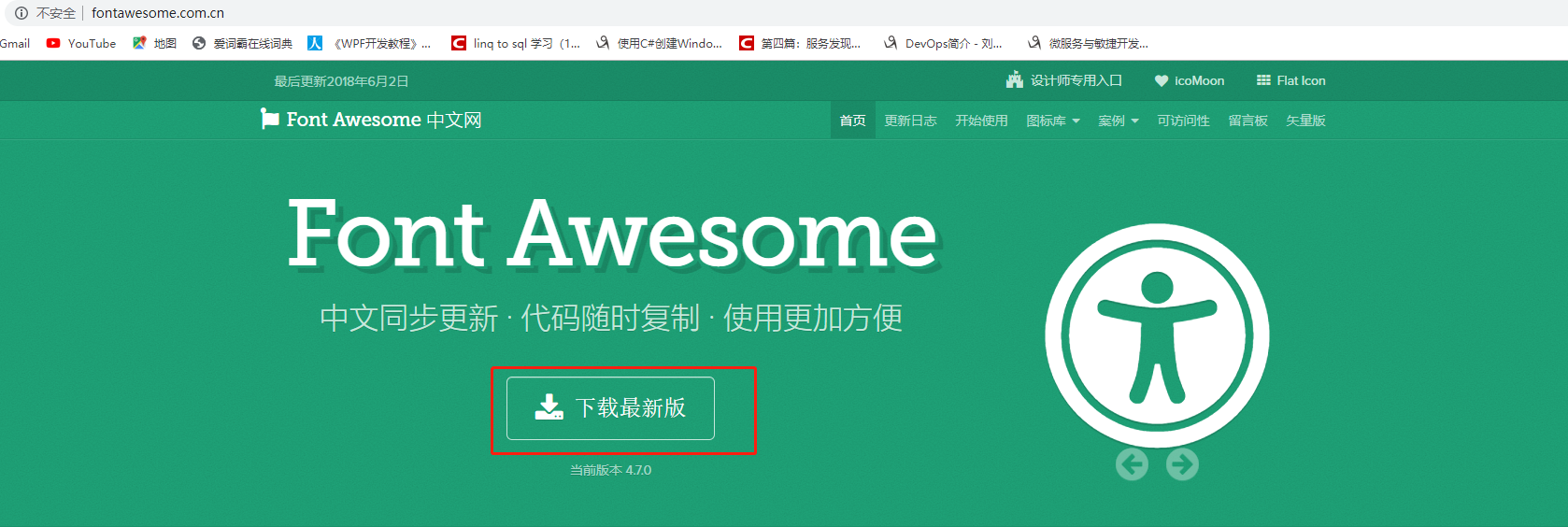Open the 地图 maps bookmark
Image resolution: width=1568 pixels, height=527 pixels.
[x=154, y=43]
